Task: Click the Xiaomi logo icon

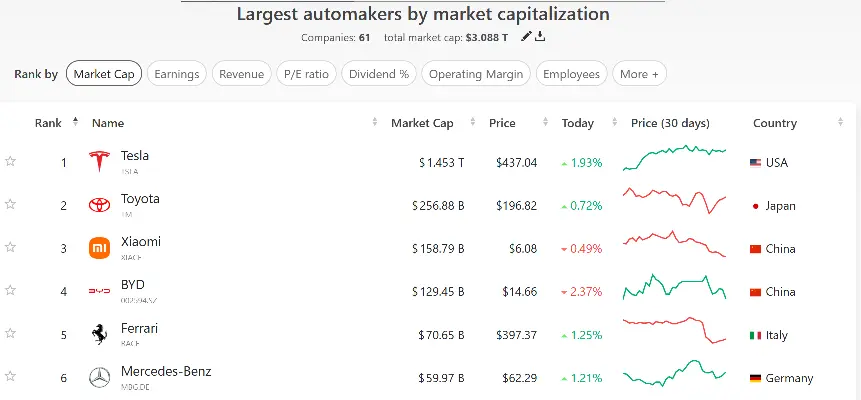Action: point(98,248)
